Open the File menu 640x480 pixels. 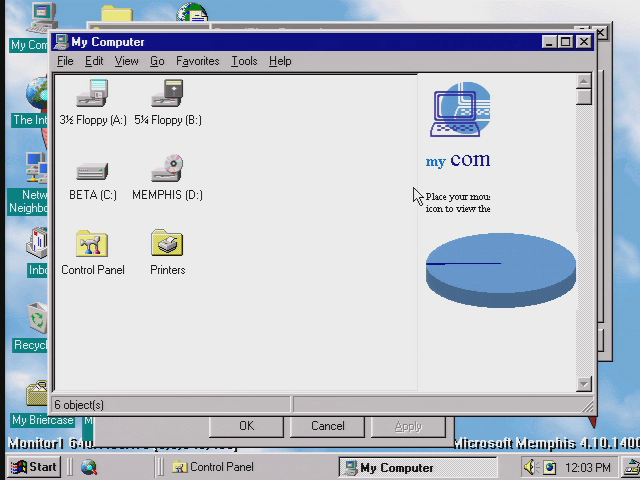(x=65, y=61)
